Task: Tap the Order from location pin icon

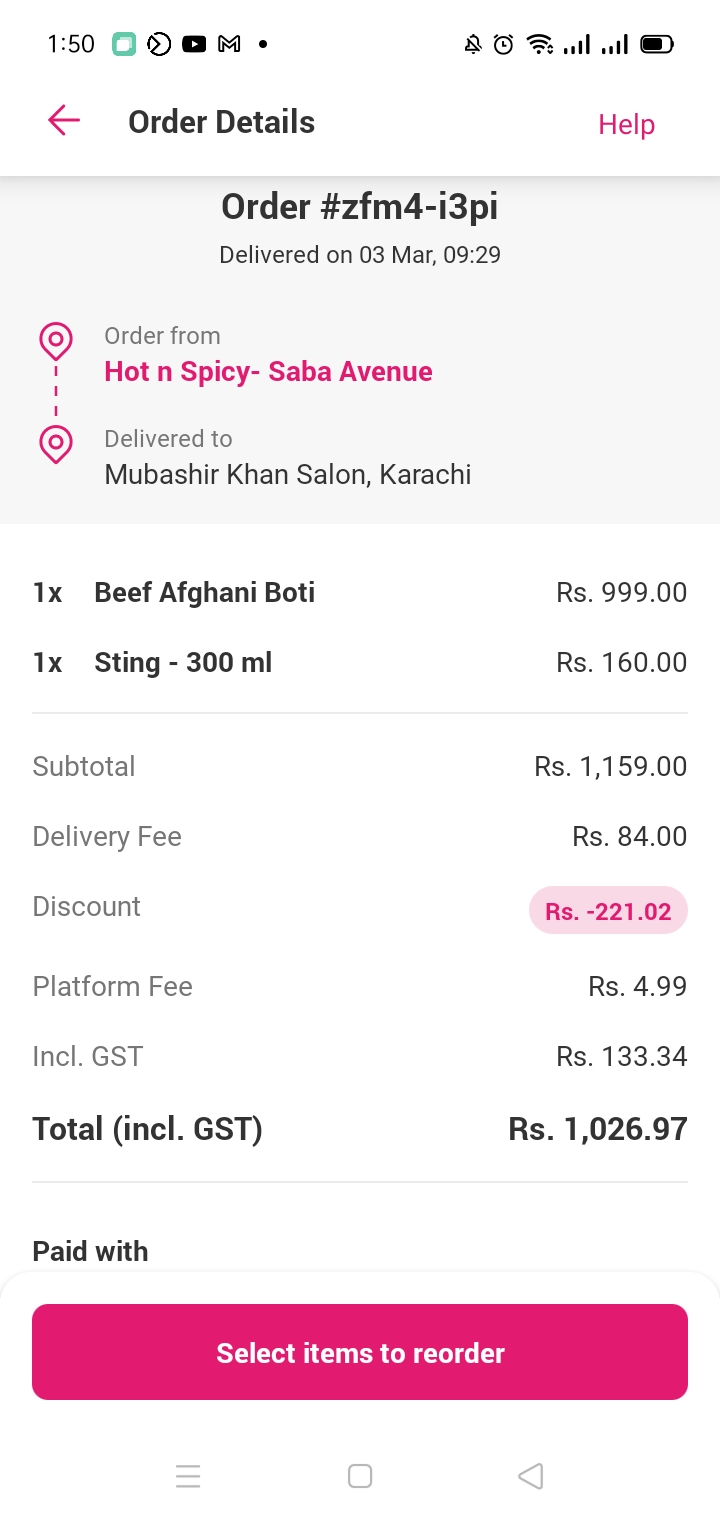Action: click(56, 342)
